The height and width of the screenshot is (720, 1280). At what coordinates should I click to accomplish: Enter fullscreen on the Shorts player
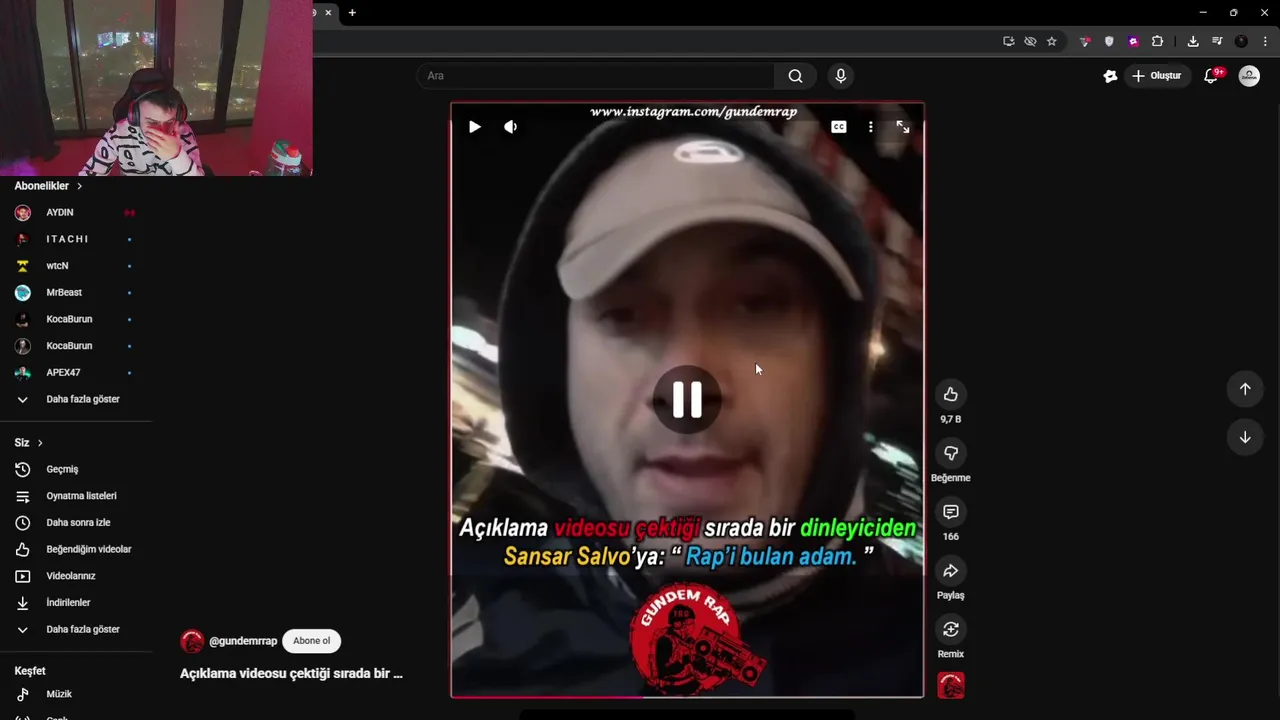(x=903, y=127)
